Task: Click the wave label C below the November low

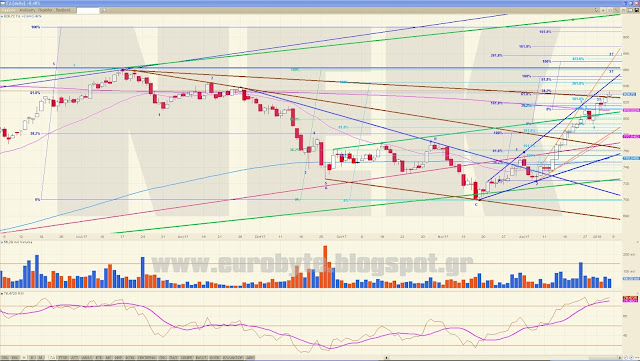Action: pyautogui.click(x=476, y=204)
